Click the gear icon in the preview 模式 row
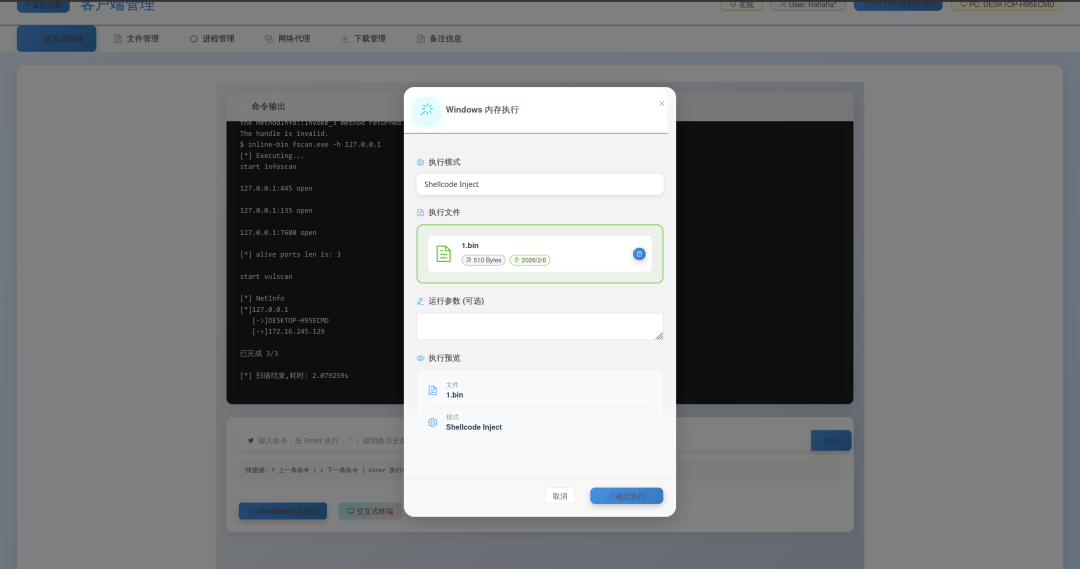Screen dimensions: 1080x569 pos(433,422)
